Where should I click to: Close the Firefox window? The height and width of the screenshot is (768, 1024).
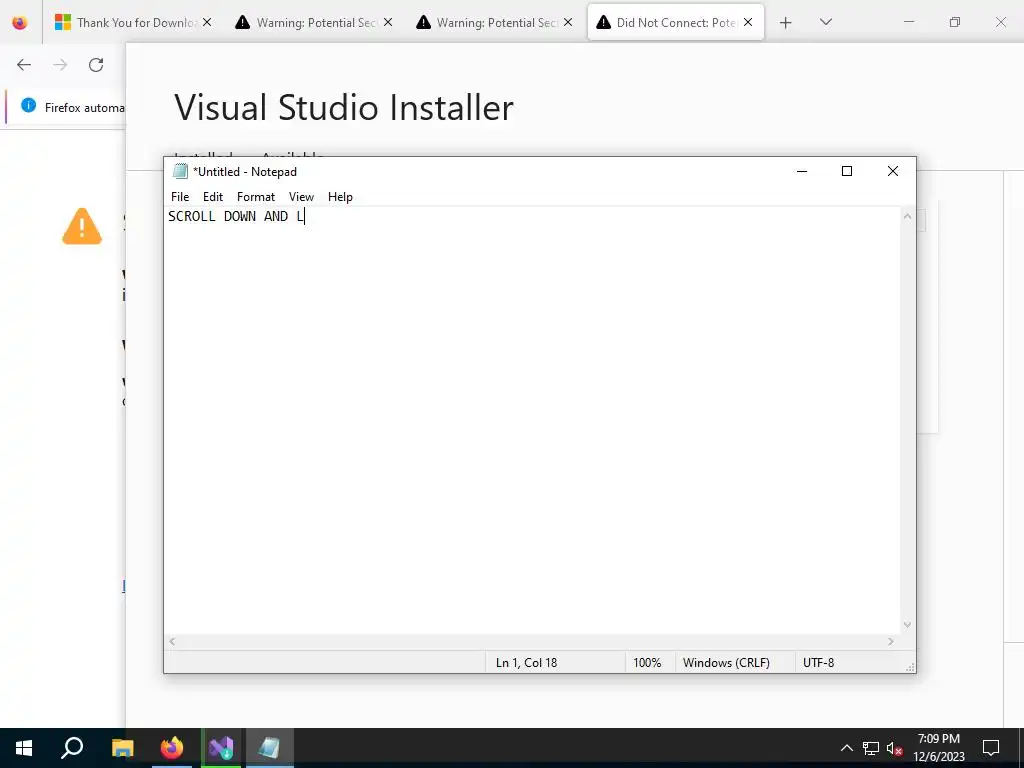1000,22
